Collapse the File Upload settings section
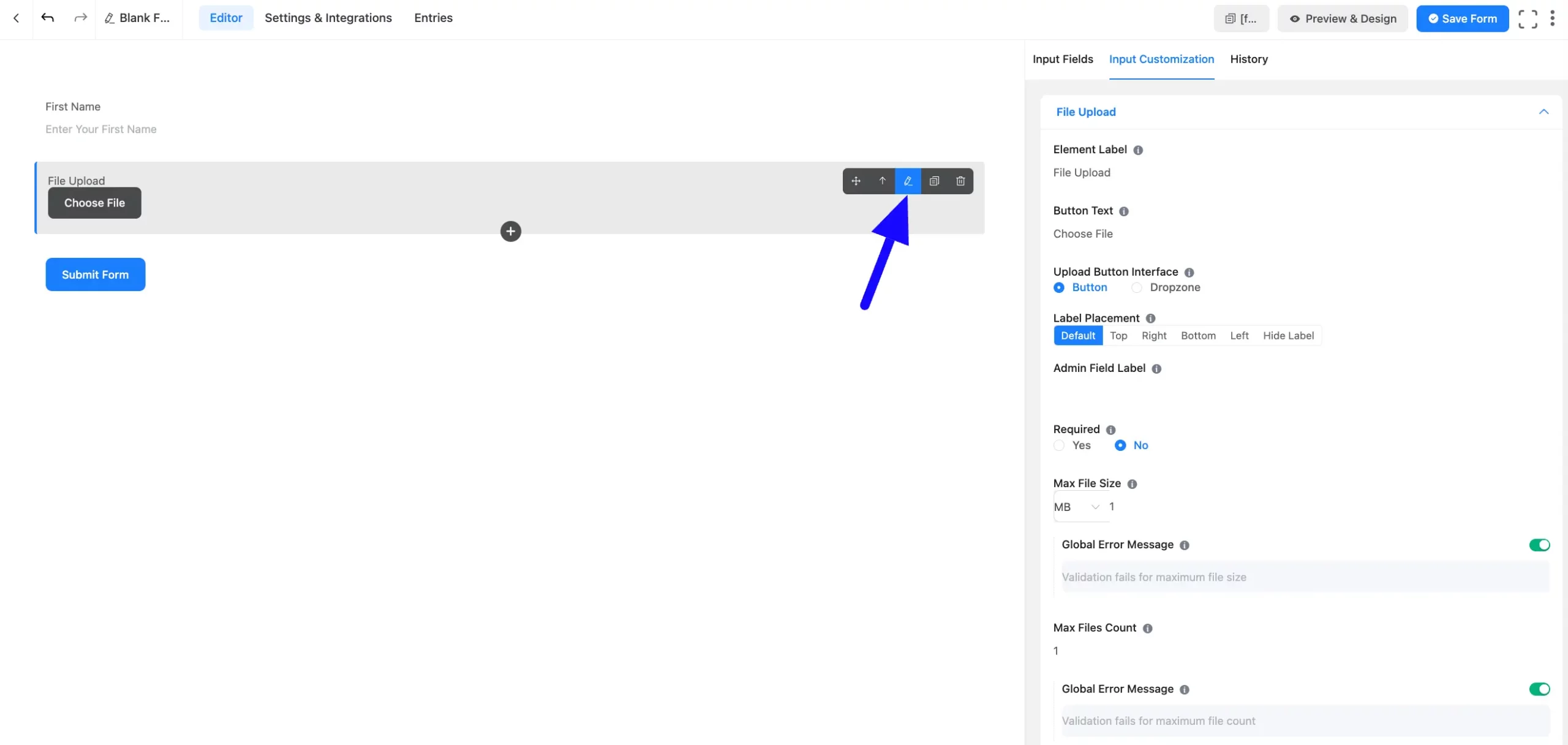The height and width of the screenshot is (745, 1568). click(1543, 112)
